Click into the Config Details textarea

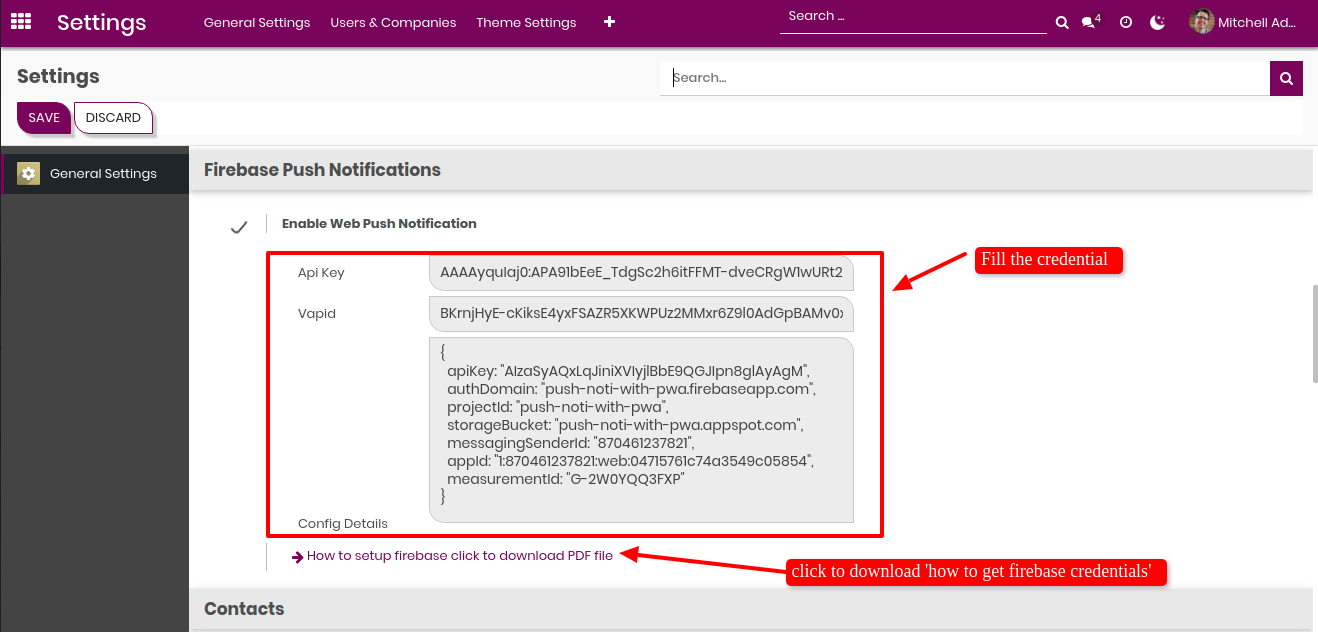pyautogui.click(x=641, y=430)
